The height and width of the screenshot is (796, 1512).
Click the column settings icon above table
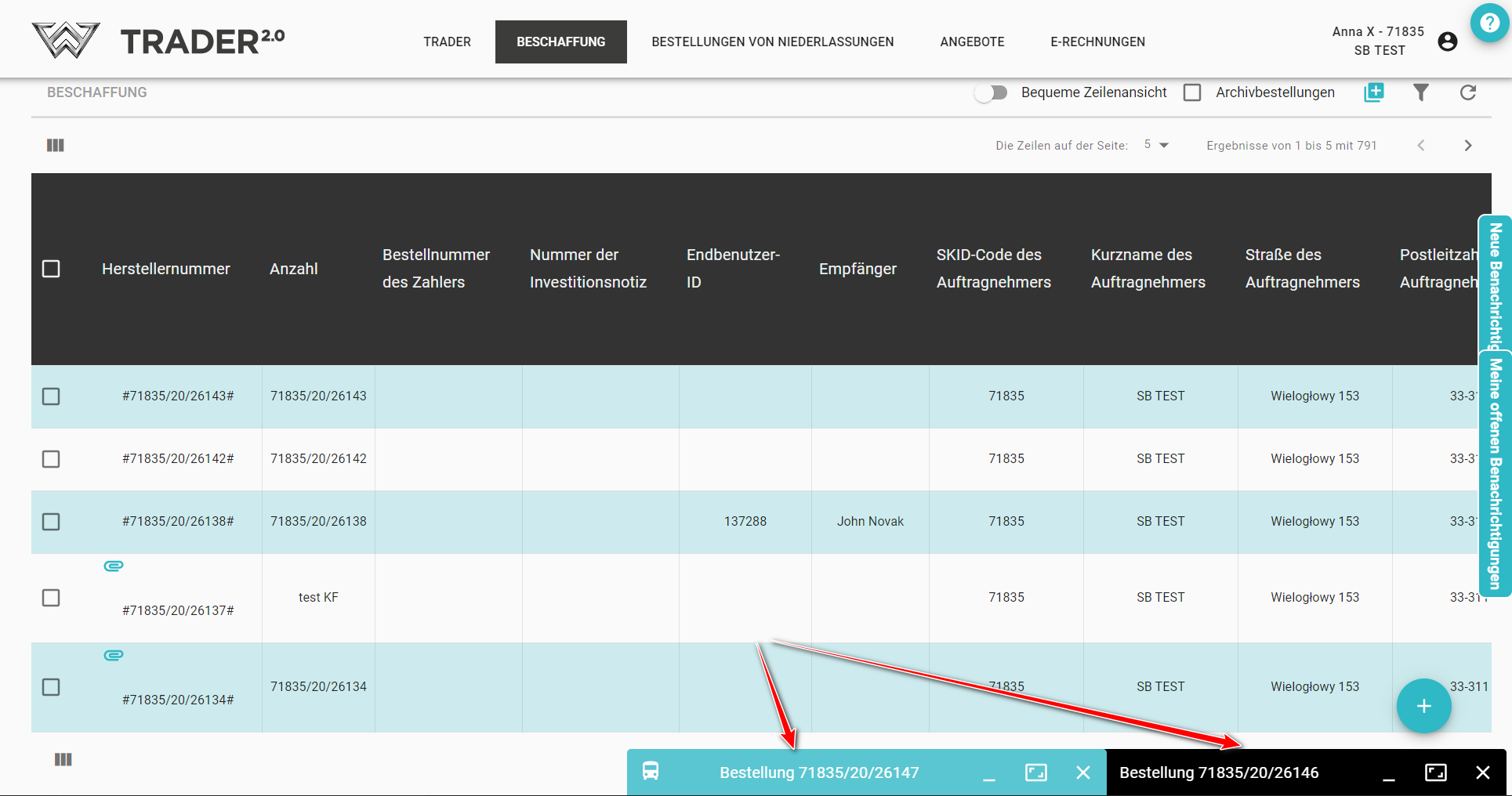[56, 145]
